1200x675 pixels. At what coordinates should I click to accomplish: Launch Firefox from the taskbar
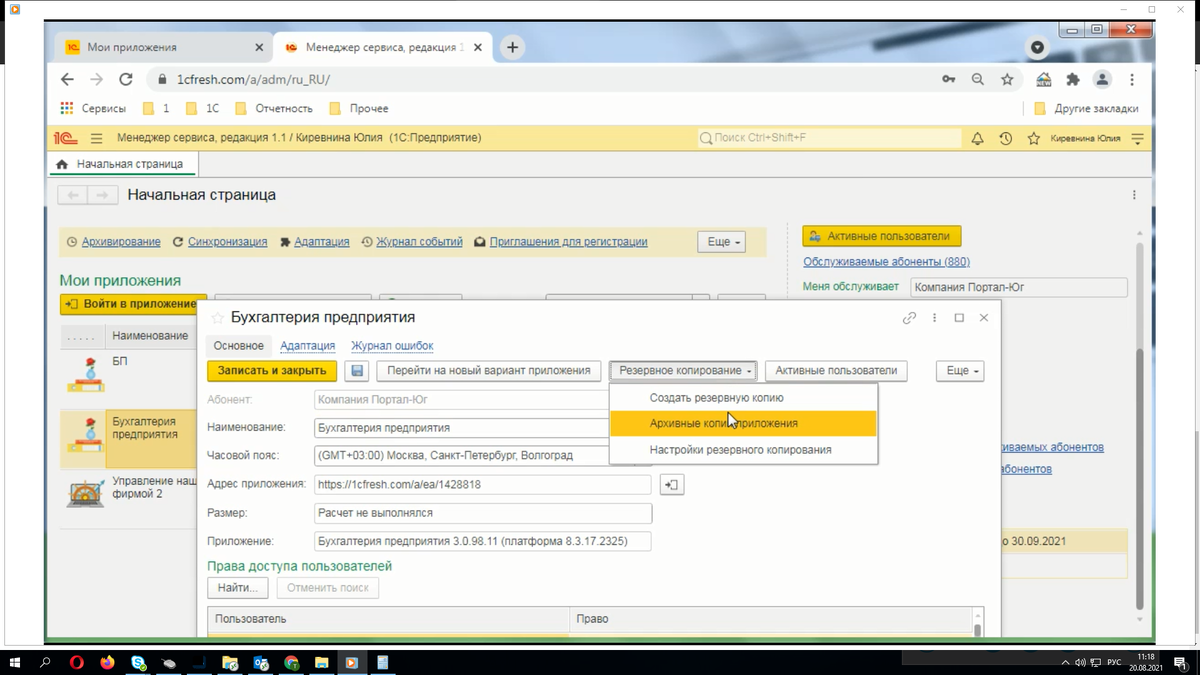[107, 663]
